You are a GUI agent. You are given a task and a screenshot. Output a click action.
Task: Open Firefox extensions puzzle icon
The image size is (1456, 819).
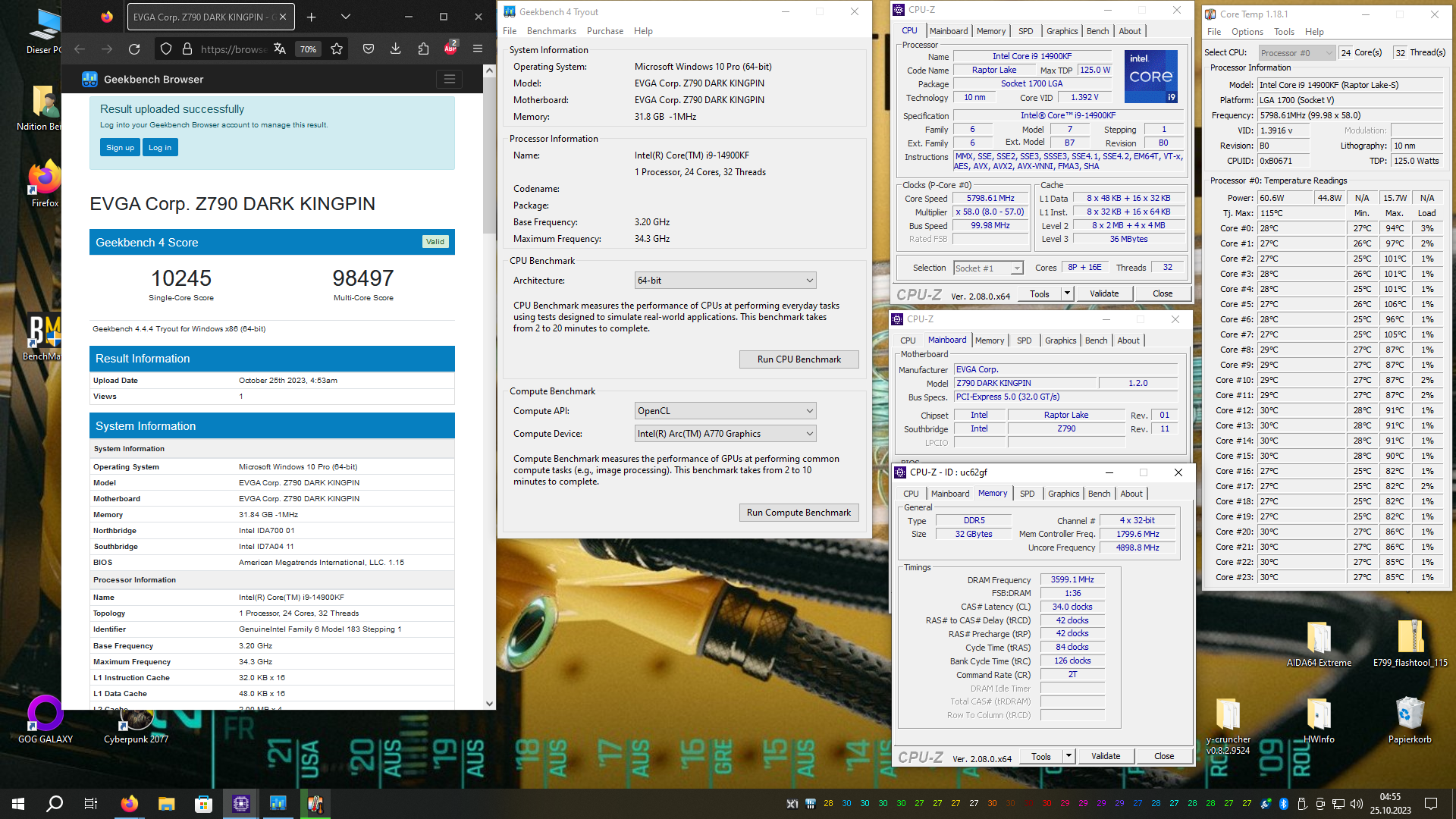click(x=423, y=49)
